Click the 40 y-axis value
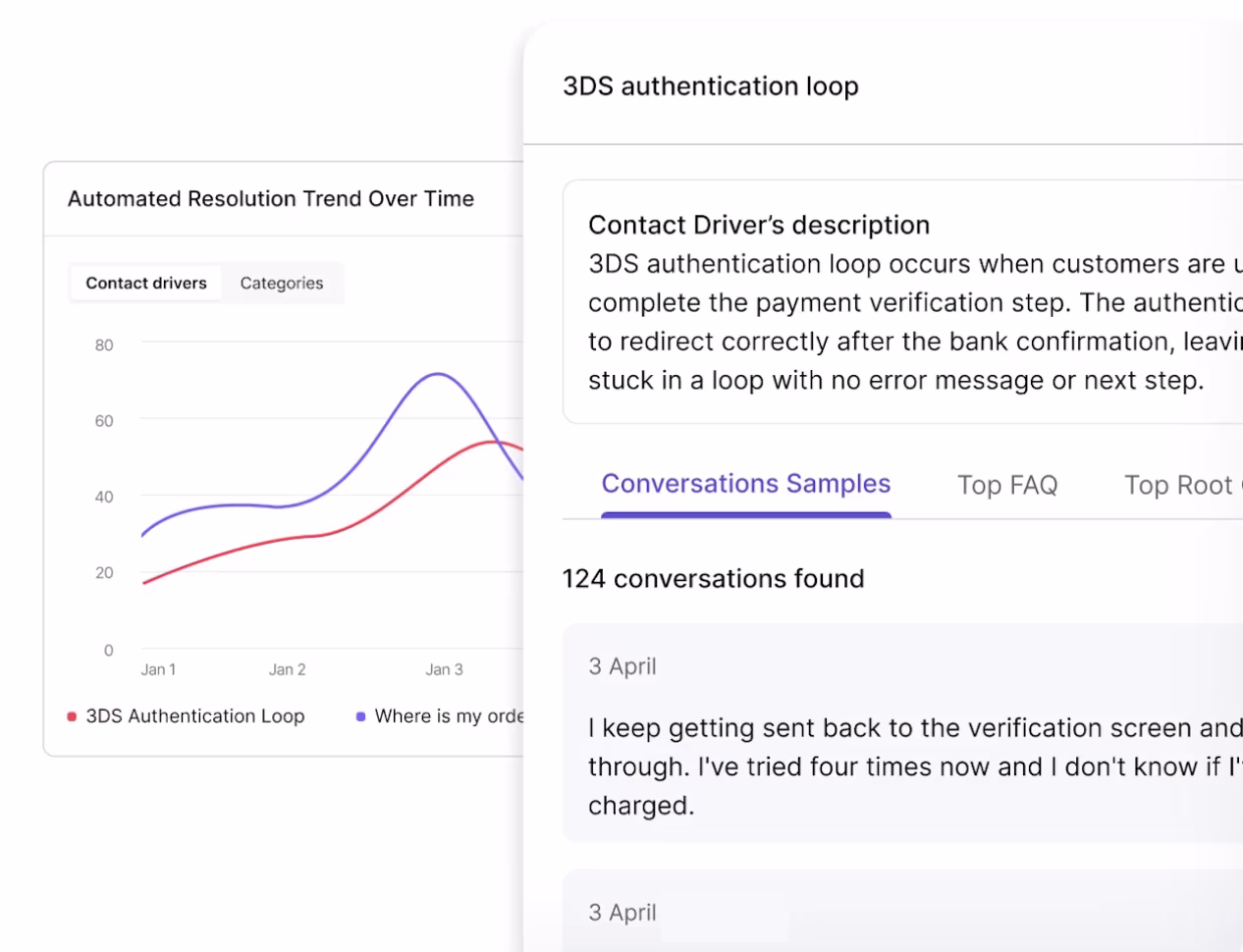The height and width of the screenshot is (952, 1243). point(104,497)
